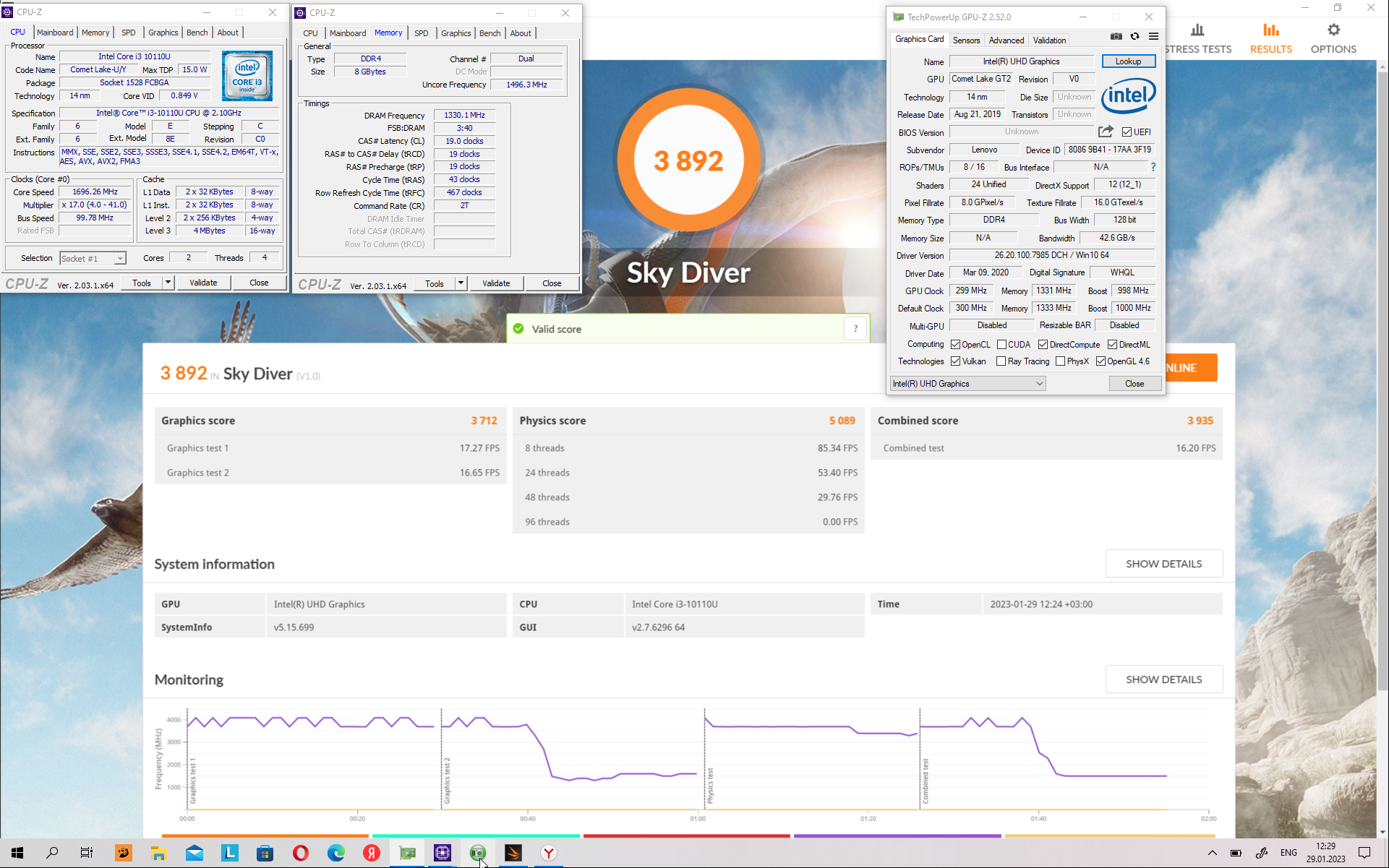The image size is (1389, 868).
Task: Switch to Mainboard tab in left CPU-Z window
Action: point(55,33)
